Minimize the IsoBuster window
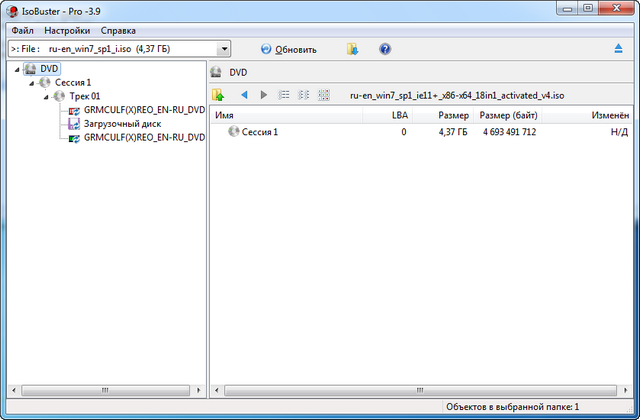 click(567, 8)
